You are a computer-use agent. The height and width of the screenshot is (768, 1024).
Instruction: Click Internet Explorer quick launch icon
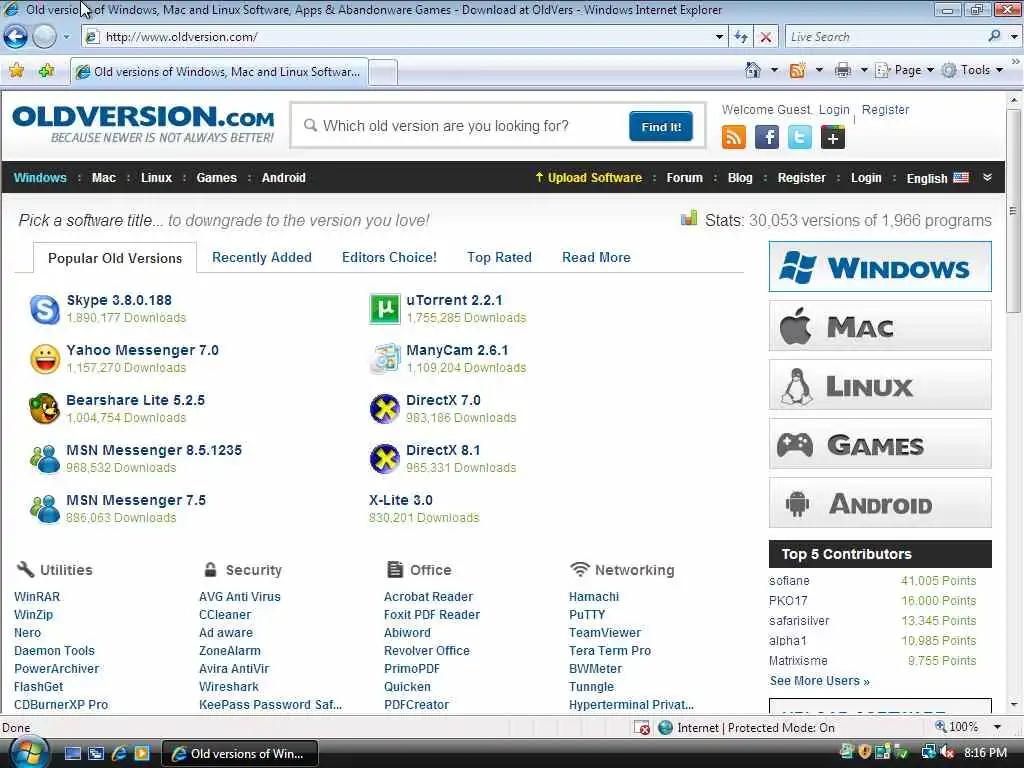[119, 753]
